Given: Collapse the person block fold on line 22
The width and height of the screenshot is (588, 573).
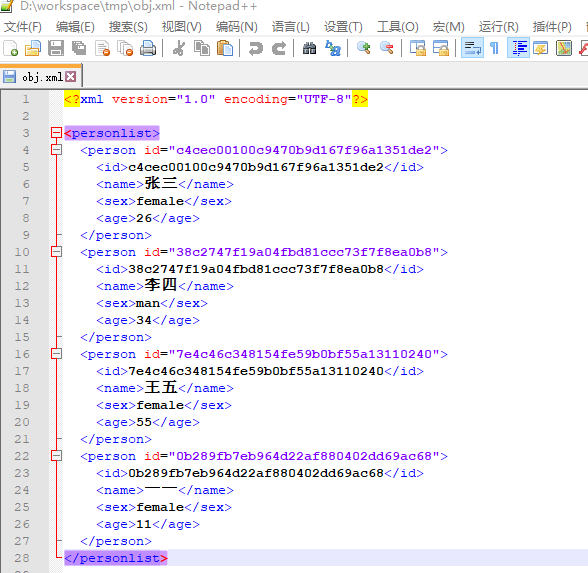Looking at the screenshot, I should click(x=56, y=456).
